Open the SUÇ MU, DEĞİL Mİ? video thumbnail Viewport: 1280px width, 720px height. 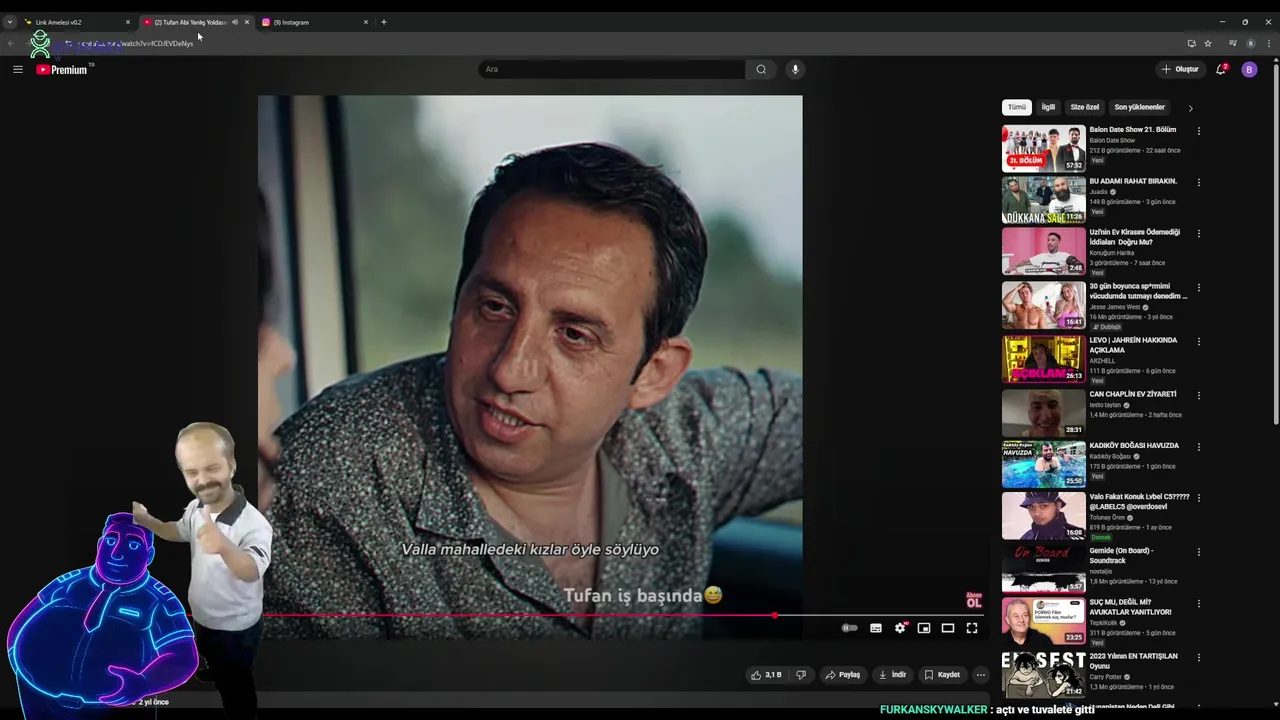(x=1043, y=620)
